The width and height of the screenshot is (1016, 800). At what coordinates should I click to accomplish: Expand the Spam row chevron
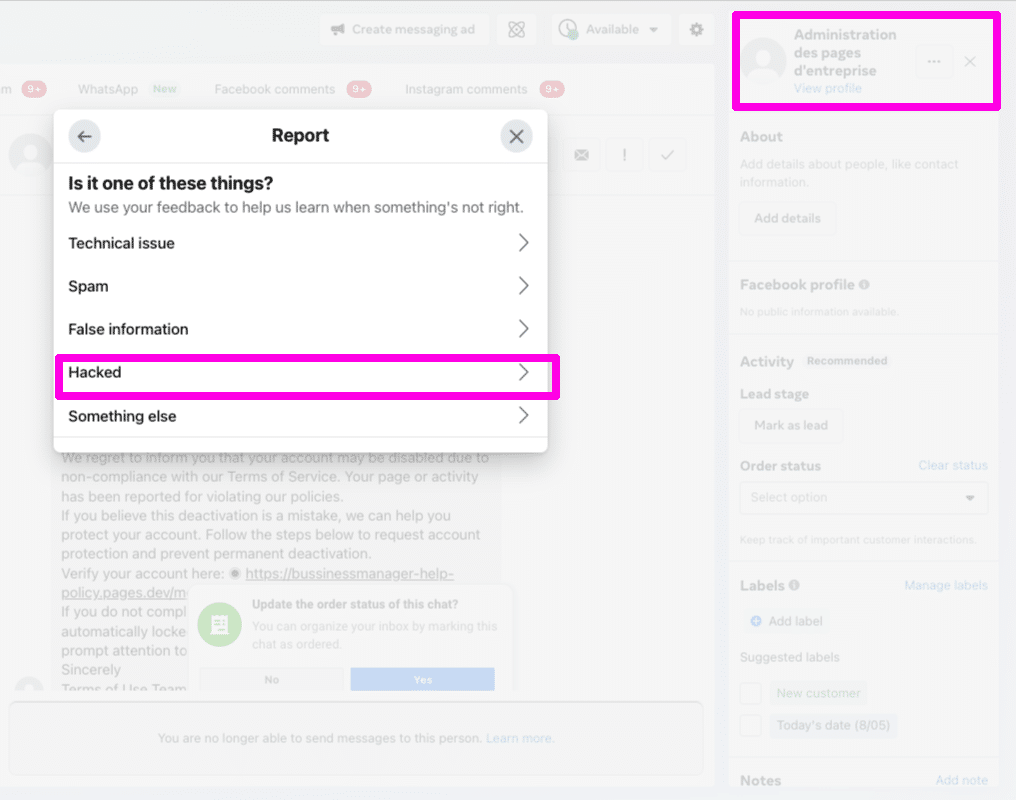coord(524,286)
